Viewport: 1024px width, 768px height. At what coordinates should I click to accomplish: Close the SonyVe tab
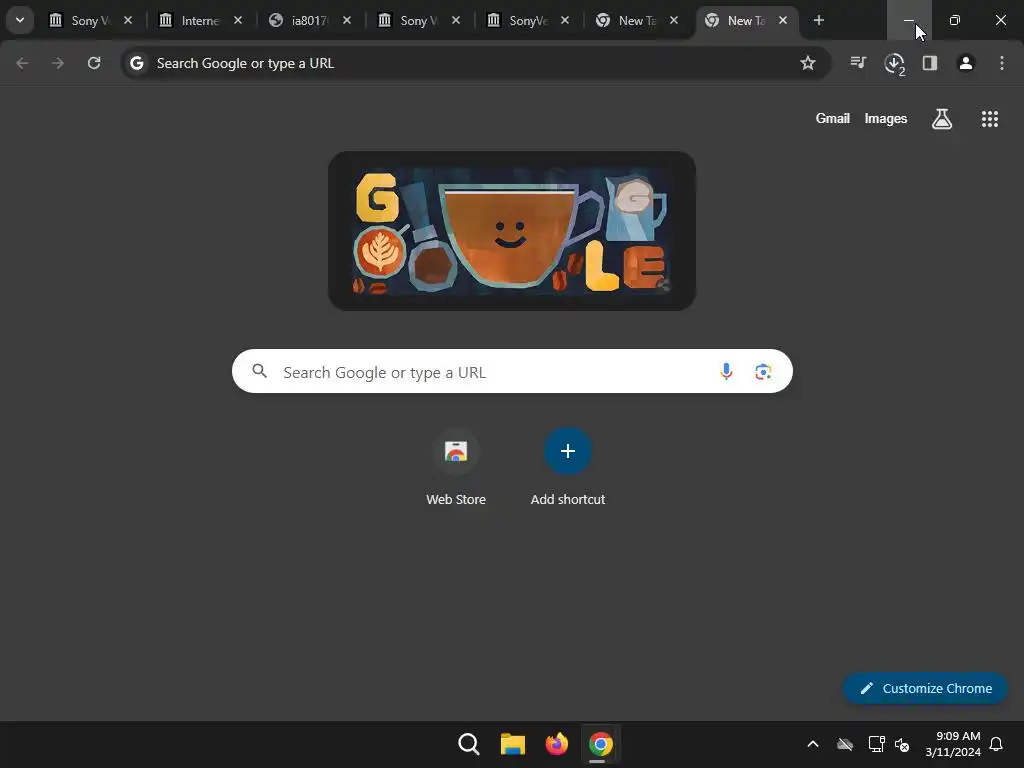(565, 20)
